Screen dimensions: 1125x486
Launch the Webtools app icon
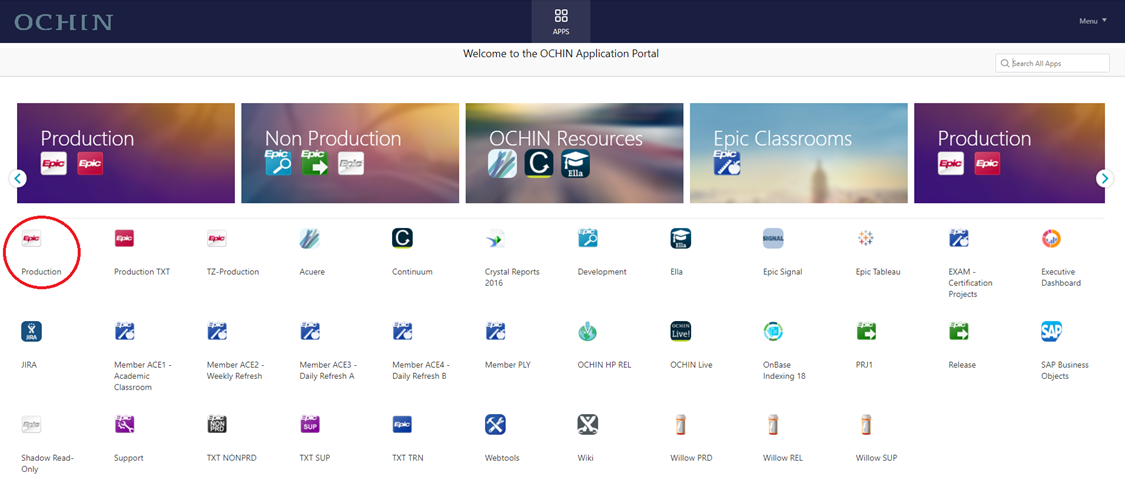coord(495,424)
